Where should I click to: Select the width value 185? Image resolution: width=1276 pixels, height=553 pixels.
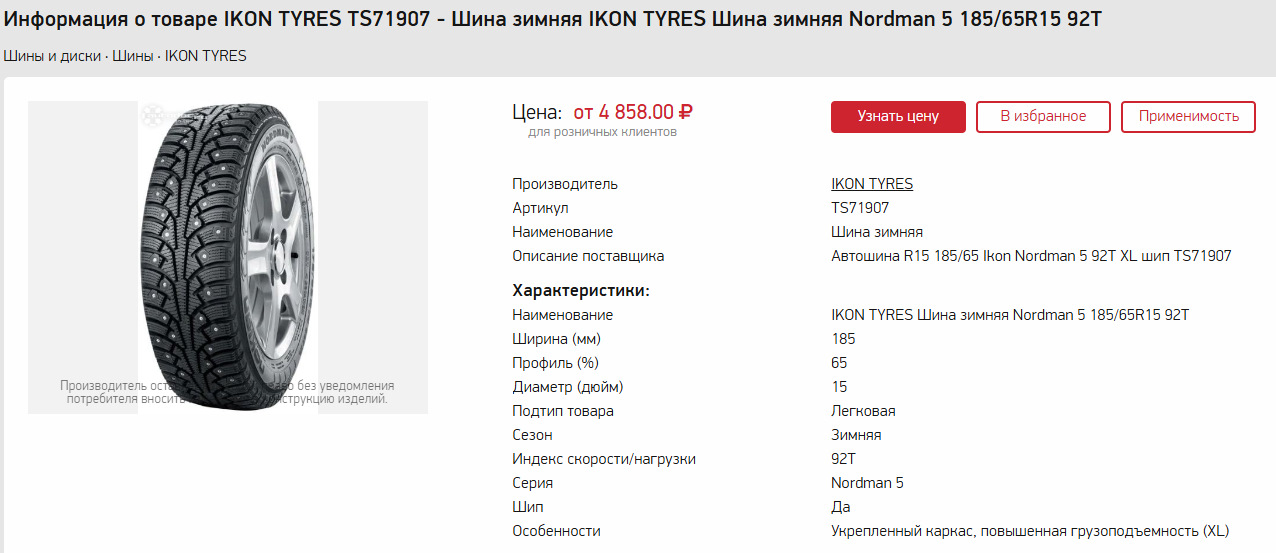843,339
